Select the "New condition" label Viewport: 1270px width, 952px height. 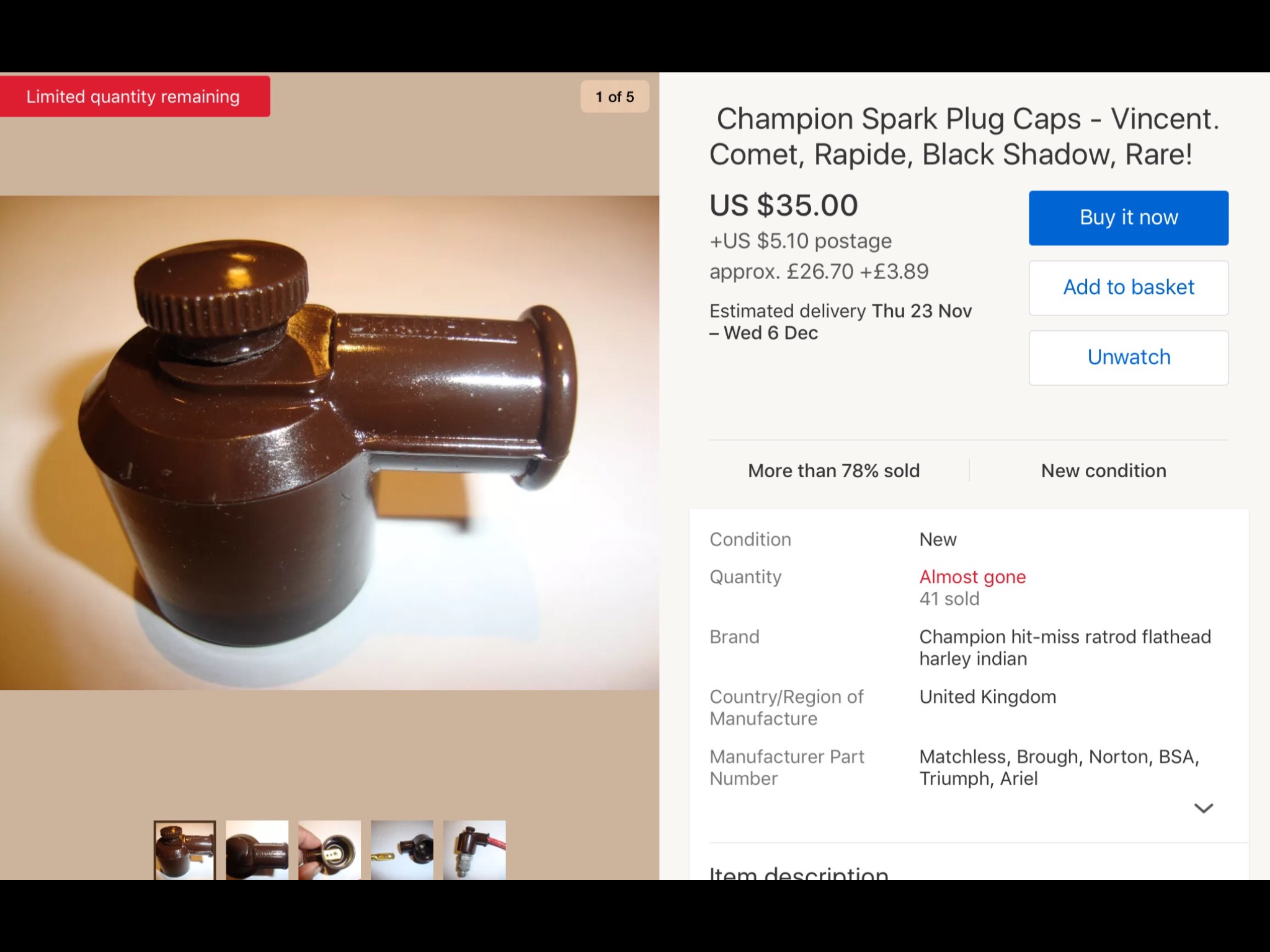point(1103,471)
